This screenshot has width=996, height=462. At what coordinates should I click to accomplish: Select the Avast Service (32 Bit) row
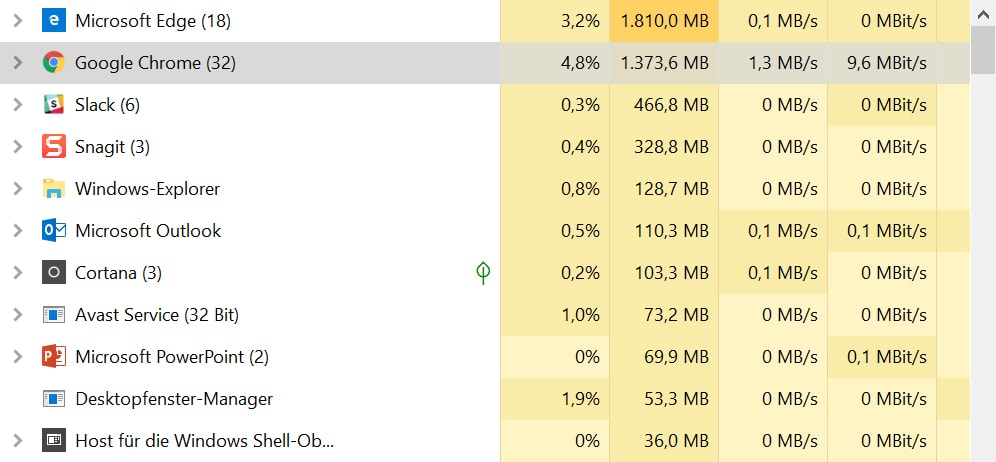[485, 315]
